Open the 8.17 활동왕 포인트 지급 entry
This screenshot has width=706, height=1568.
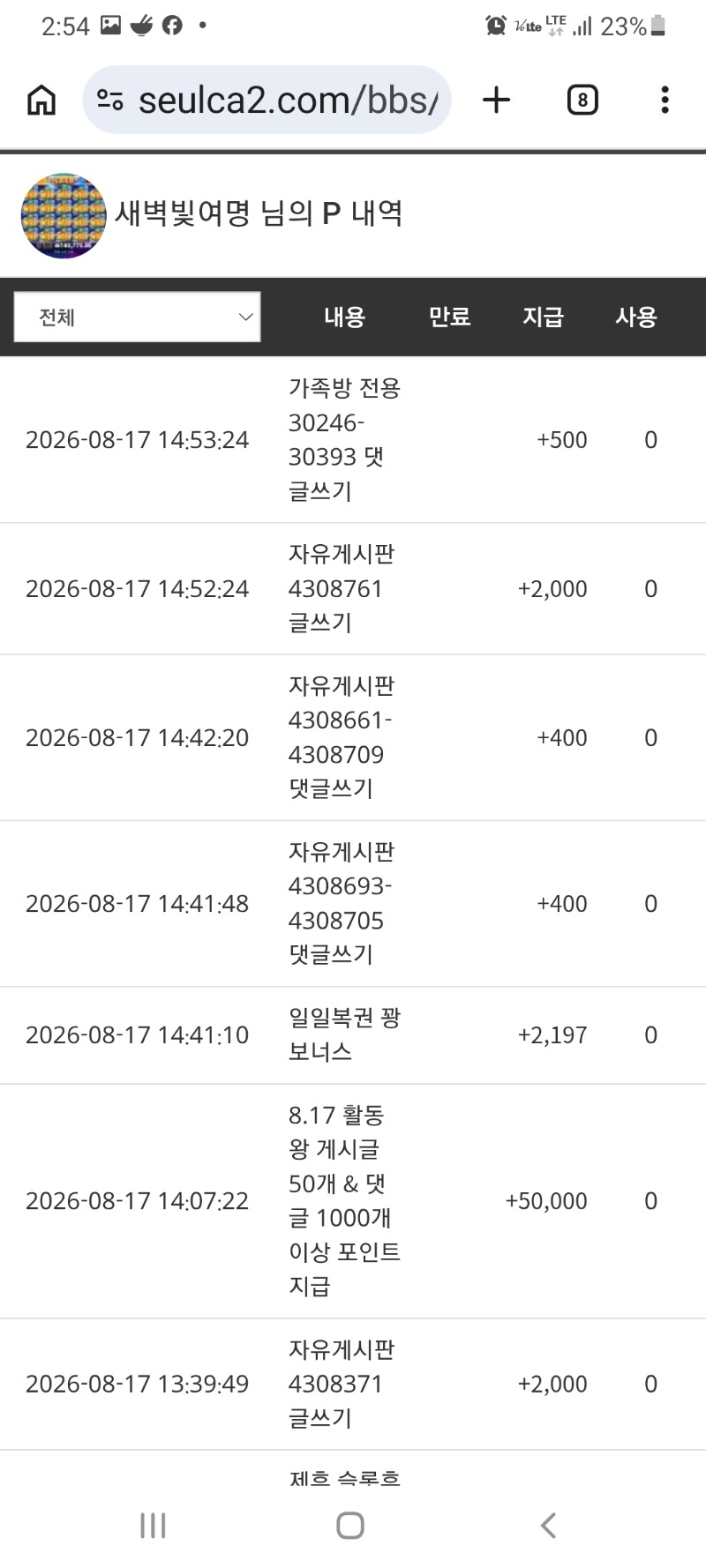coord(353,1200)
